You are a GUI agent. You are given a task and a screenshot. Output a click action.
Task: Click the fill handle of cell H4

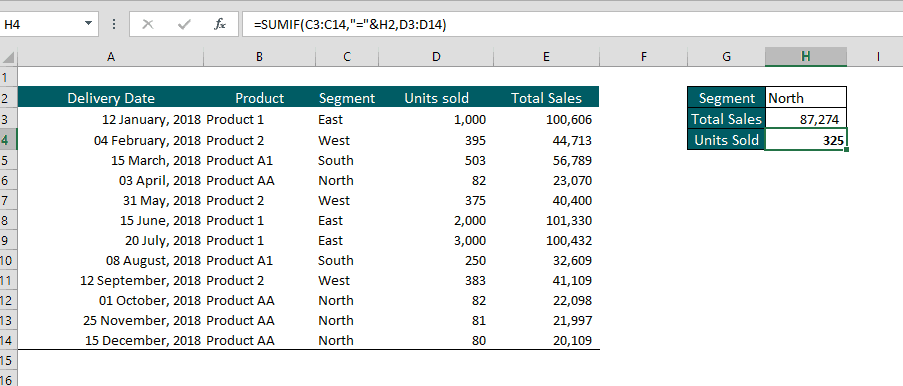coord(846,150)
